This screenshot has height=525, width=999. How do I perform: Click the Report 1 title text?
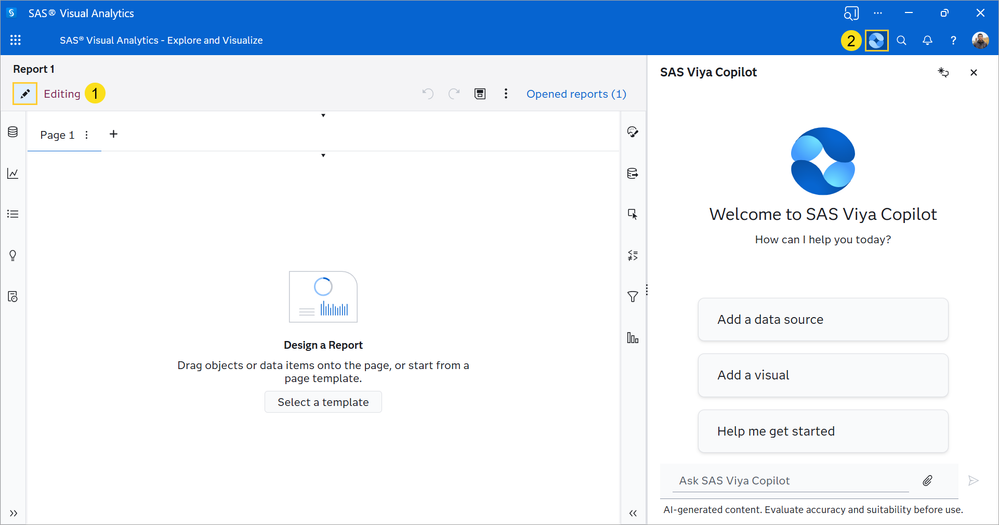tap(34, 69)
